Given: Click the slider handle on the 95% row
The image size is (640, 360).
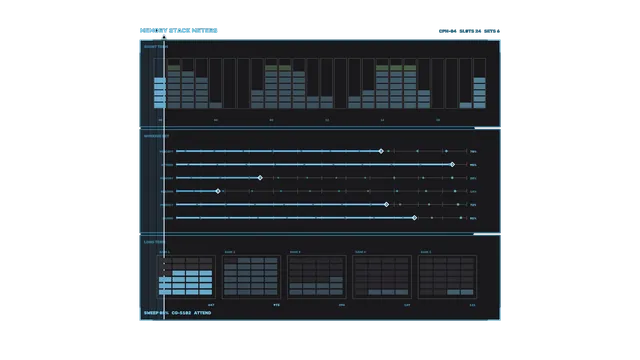Looking at the screenshot, I should pyautogui.click(x=452, y=164).
